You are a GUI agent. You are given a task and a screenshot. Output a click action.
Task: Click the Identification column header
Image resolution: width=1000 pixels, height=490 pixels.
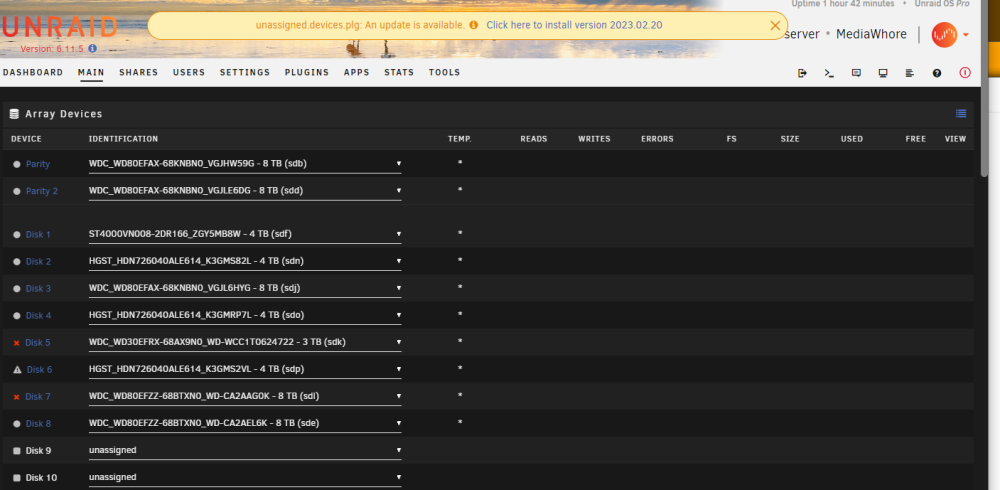(x=123, y=138)
